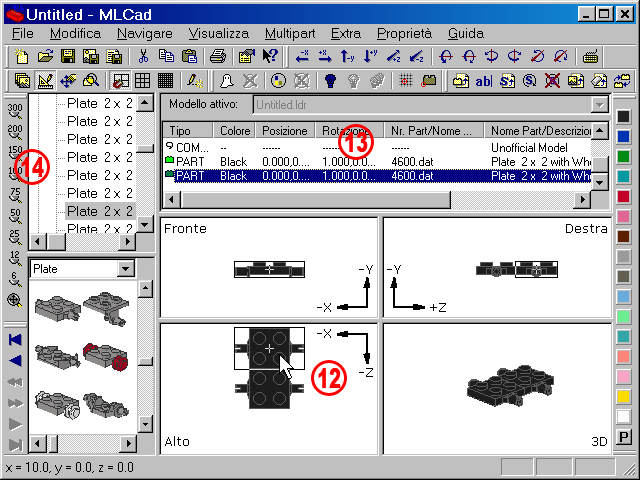The width and height of the screenshot is (640, 480).
Task: Open the Guida menu
Action: [466, 33]
